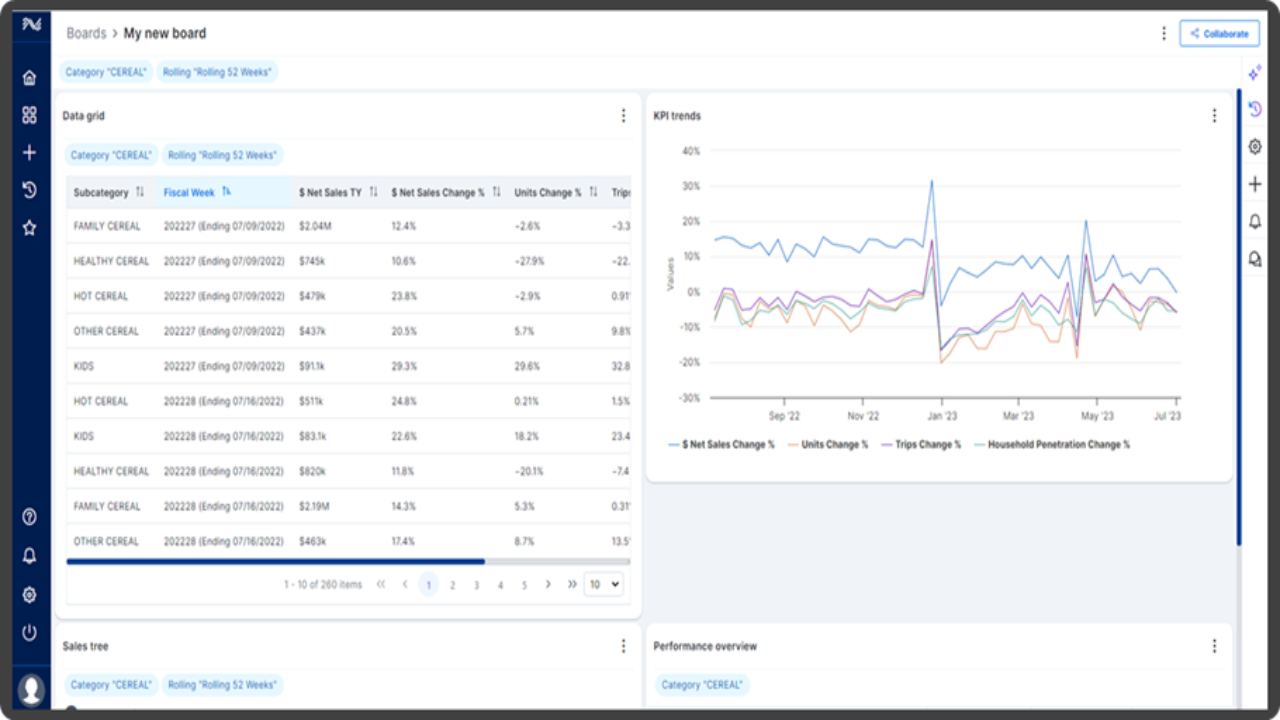This screenshot has height=720, width=1280.
Task: Open KPI trends widget options menu
Action: 1215,116
